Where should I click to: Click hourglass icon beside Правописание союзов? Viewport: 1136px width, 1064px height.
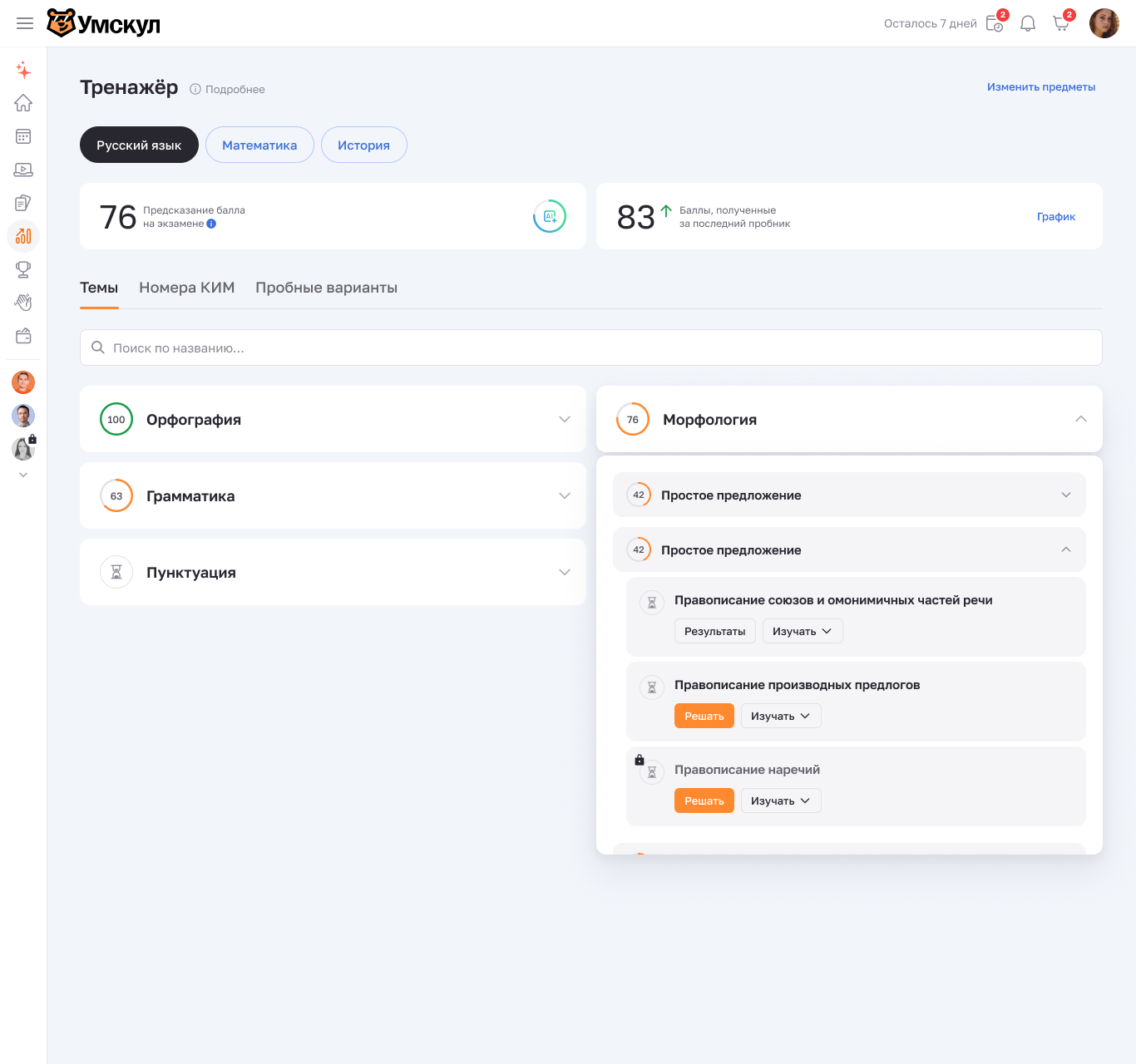(652, 603)
